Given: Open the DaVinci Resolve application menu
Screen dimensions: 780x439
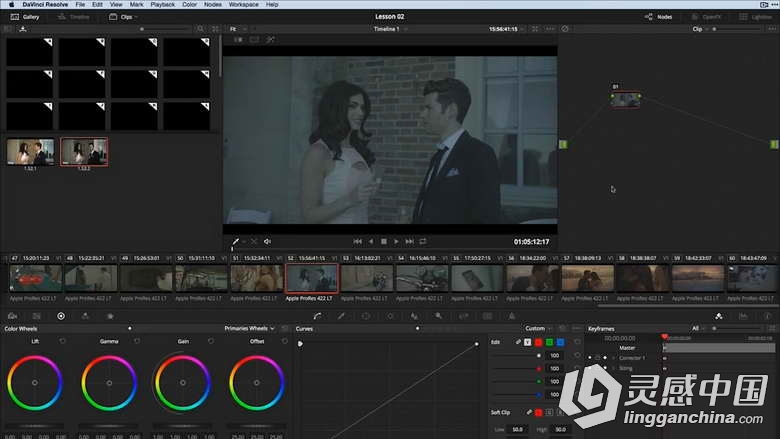Looking at the screenshot, I should (x=45, y=4).
